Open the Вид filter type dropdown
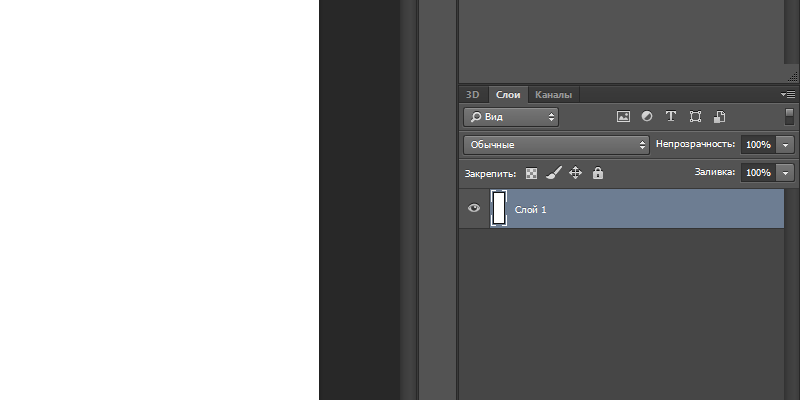 point(510,117)
